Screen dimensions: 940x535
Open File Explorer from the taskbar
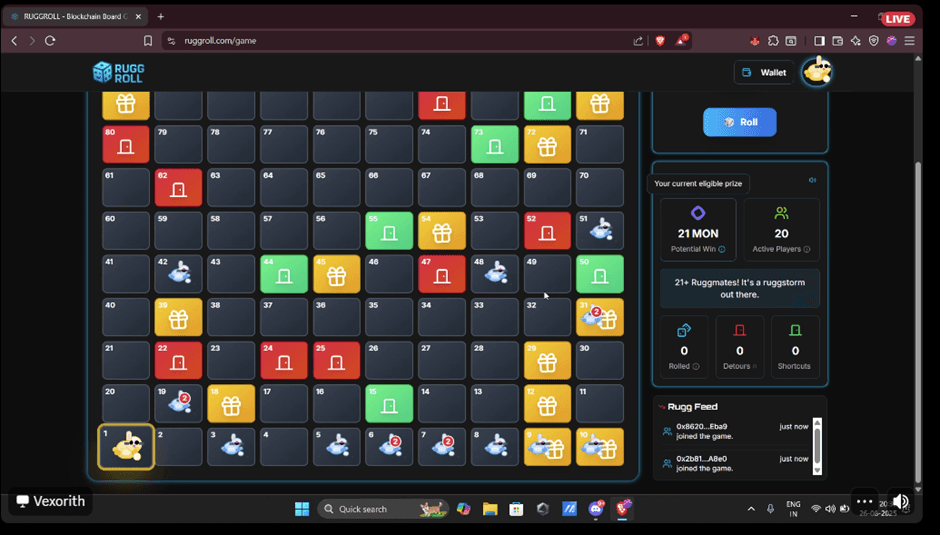pos(490,509)
